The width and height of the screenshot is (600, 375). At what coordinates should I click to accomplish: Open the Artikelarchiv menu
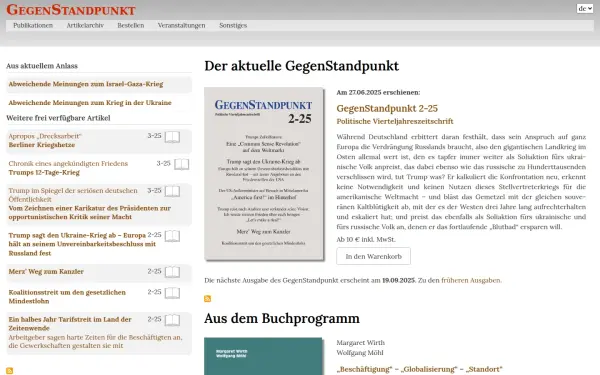pyautogui.click(x=85, y=25)
